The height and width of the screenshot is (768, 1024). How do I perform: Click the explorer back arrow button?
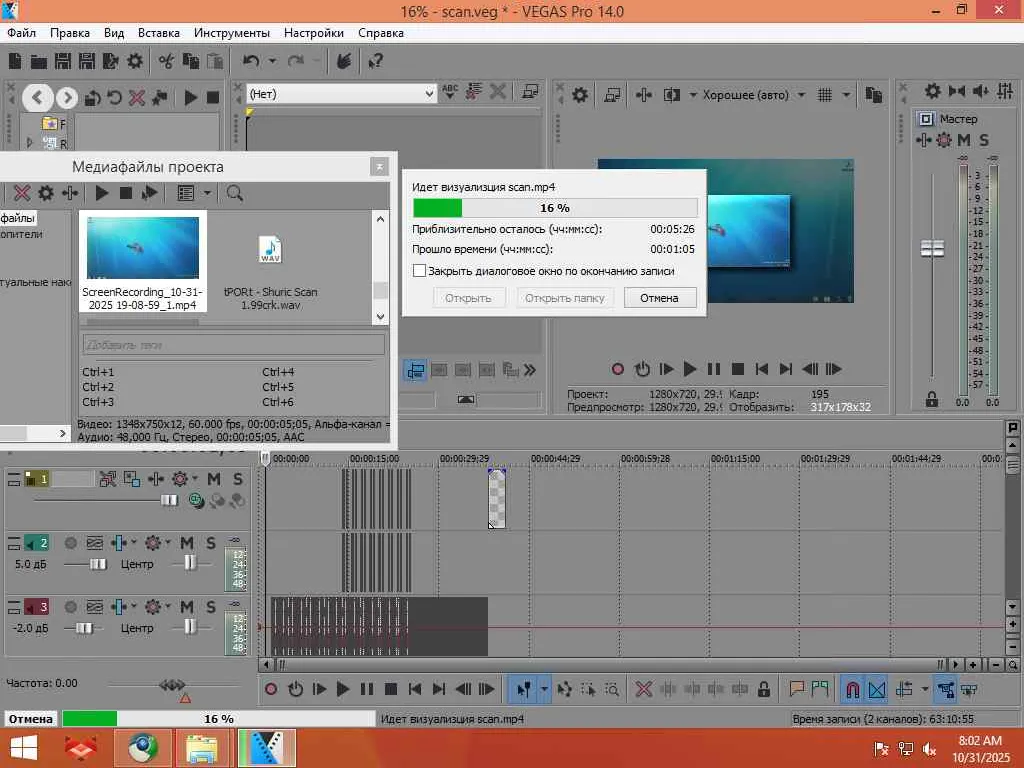(37, 98)
